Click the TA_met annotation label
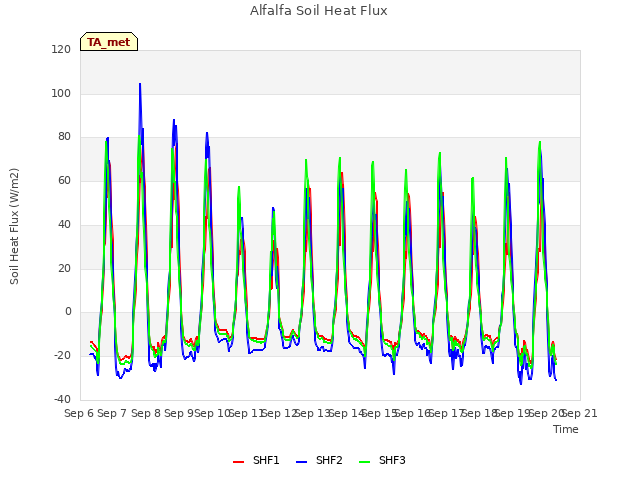The image size is (640, 480). pyautogui.click(x=109, y=42)
